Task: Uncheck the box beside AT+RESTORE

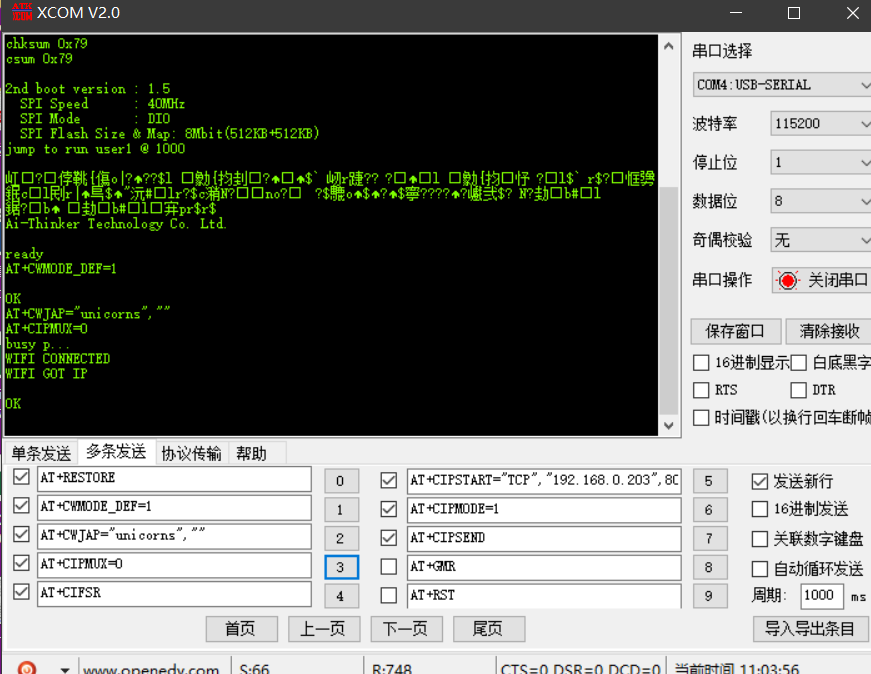Action: [21, 477]
